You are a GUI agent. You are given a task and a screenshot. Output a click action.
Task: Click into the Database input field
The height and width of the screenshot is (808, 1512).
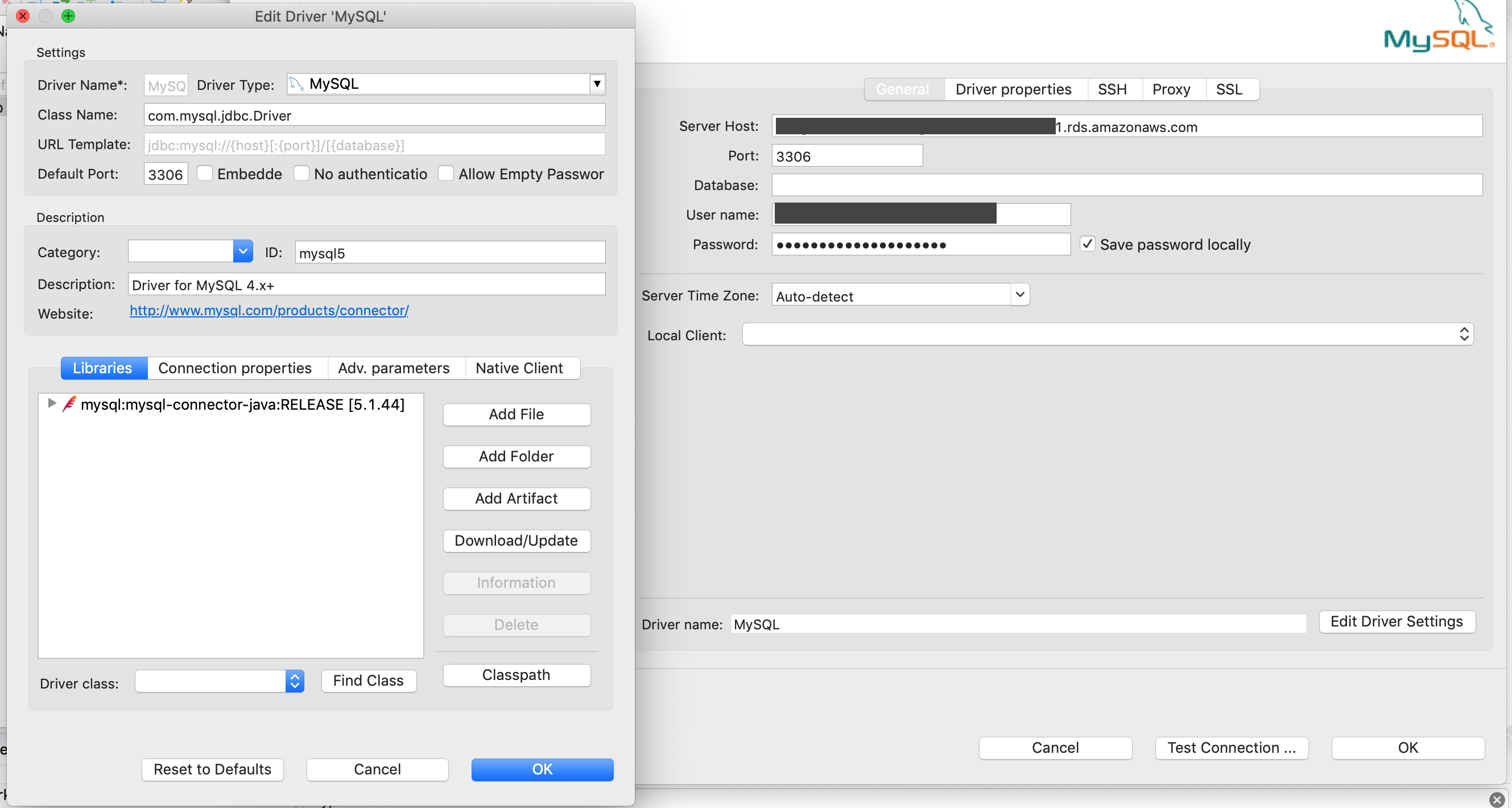coord(1126,185)
